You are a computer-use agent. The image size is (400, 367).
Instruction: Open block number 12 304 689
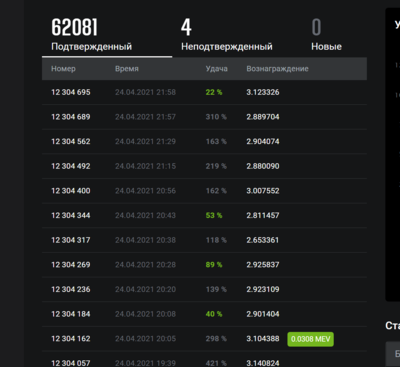pos(71,117)
